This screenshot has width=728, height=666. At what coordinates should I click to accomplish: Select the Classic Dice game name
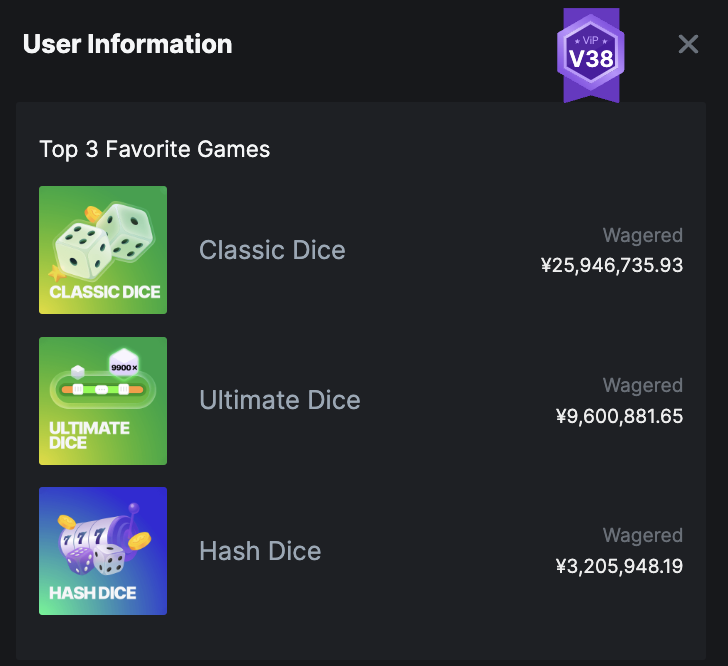(x=272, y=250)
